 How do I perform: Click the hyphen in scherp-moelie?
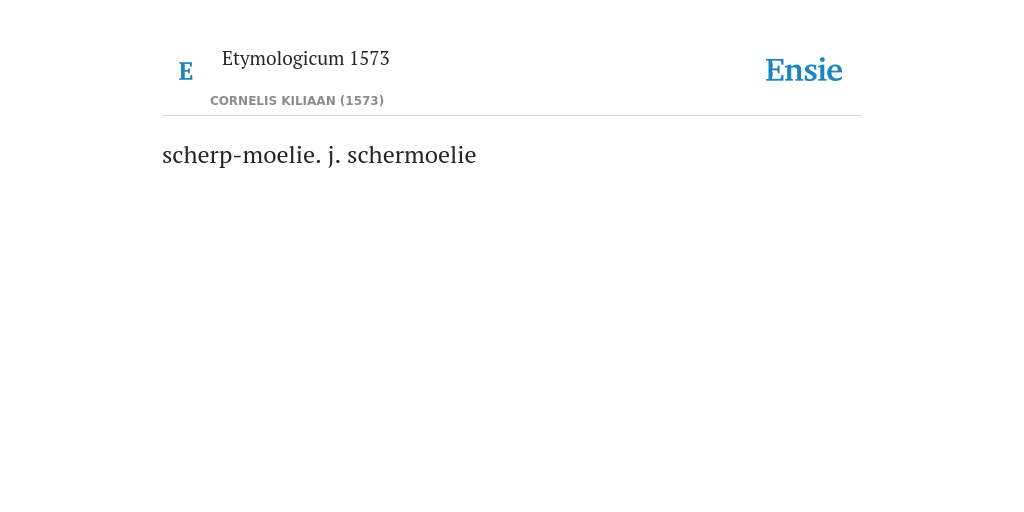(238, 157)
